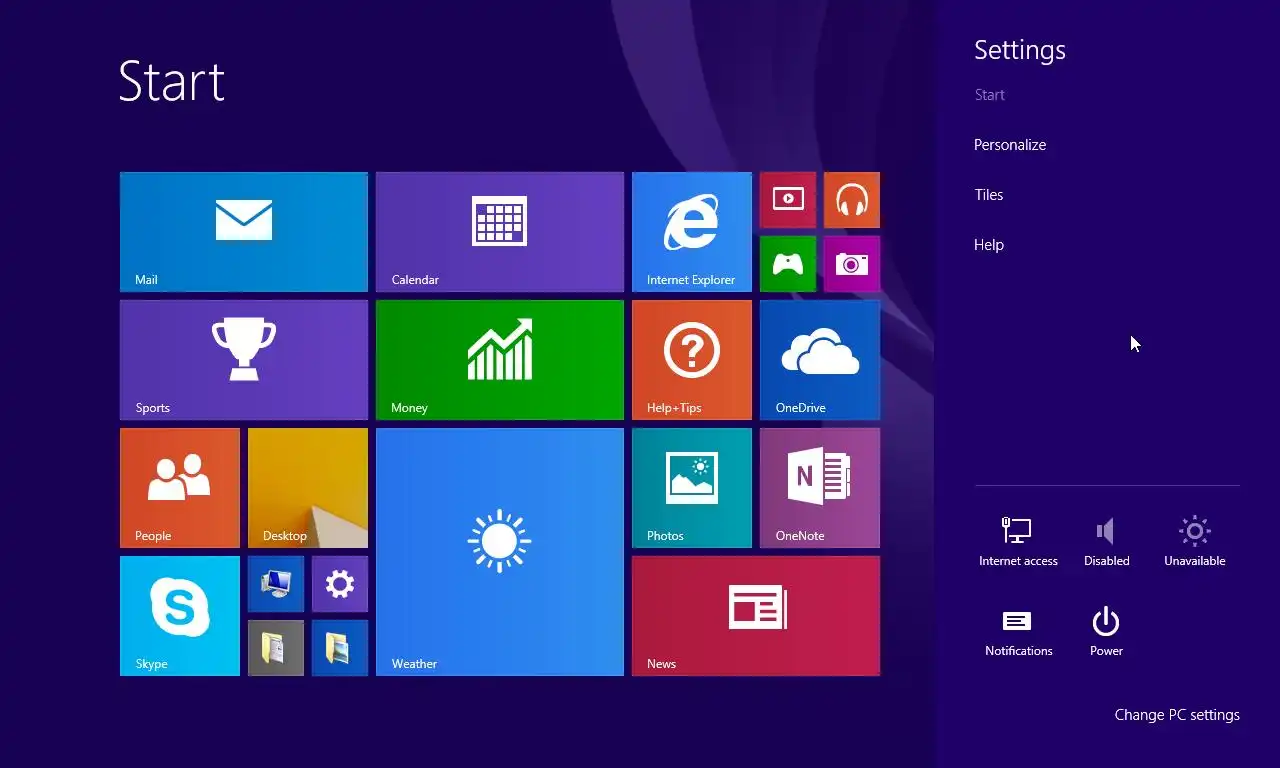
Task: Click the Disabled volume speaker icon
Action: 1106,541
